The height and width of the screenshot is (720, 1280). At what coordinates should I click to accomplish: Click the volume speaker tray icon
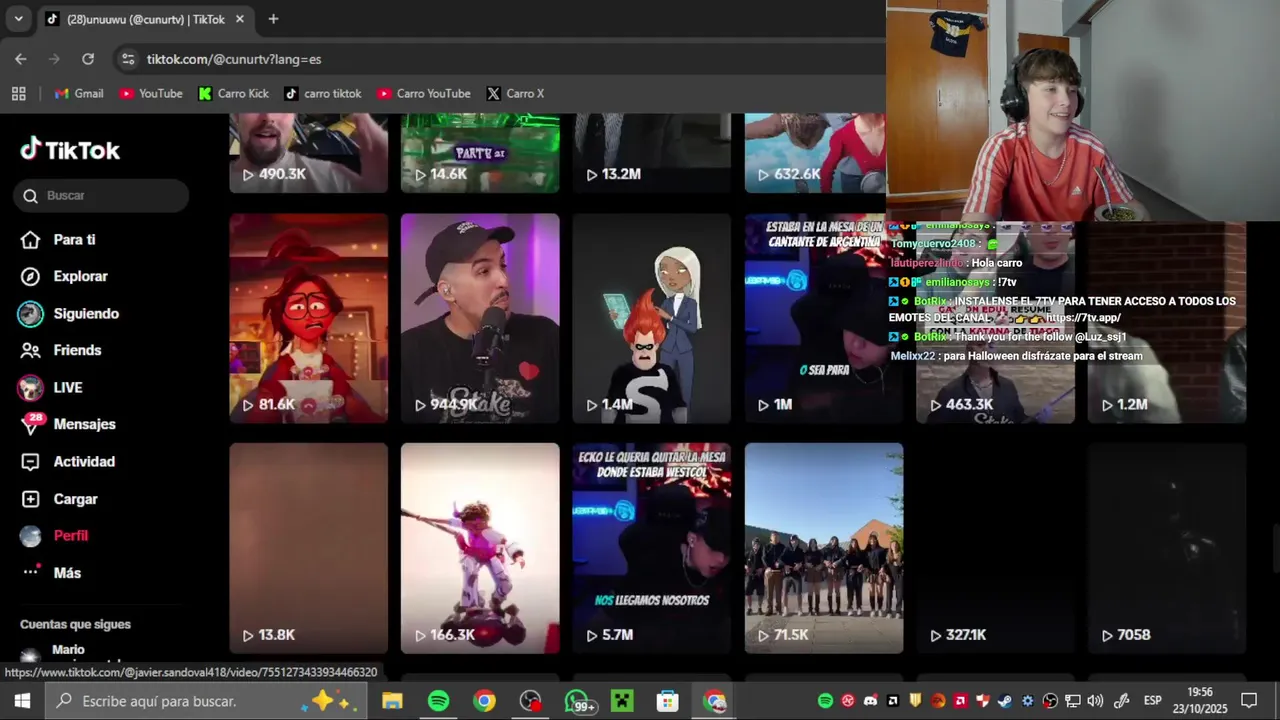(1095, 701)
